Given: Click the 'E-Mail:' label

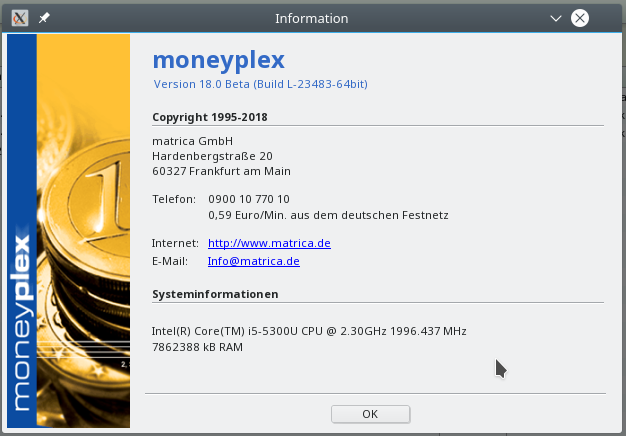Looking at the screenshot, I should tap(170, 261).
